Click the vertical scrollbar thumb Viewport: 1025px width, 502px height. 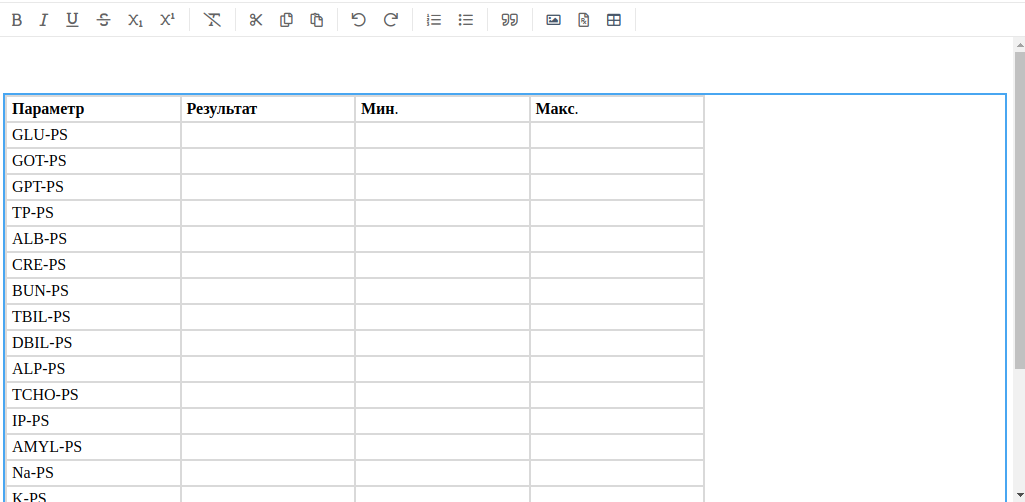(1019, 209)
